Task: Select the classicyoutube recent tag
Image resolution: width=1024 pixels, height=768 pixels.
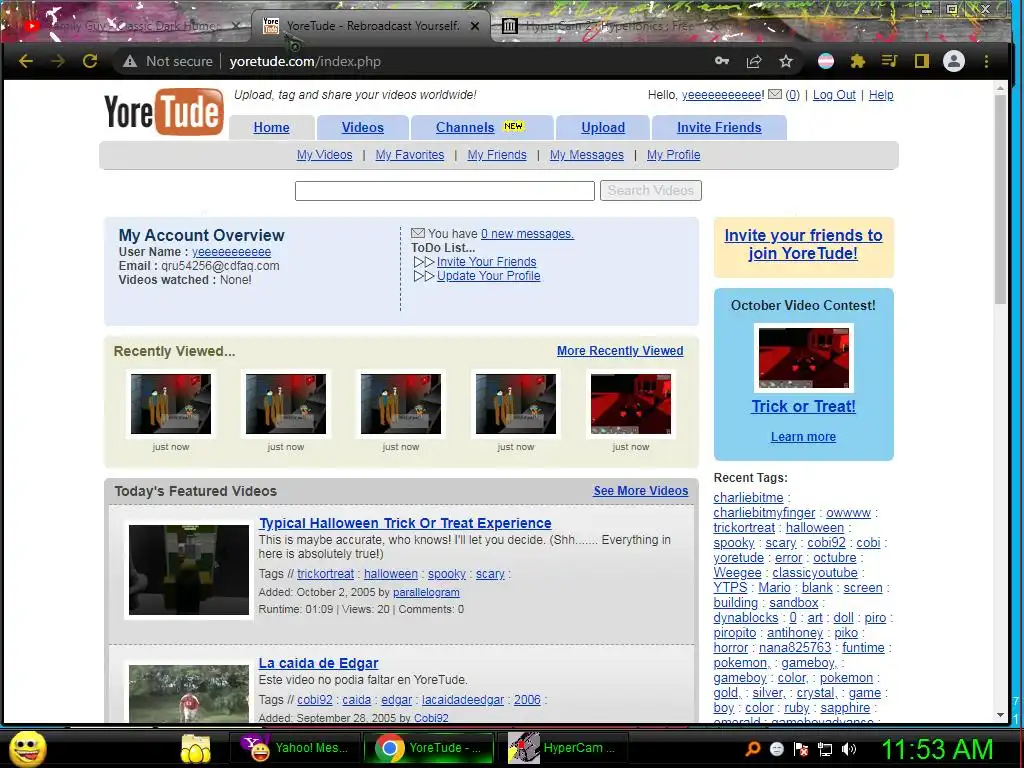Action: 814,573
